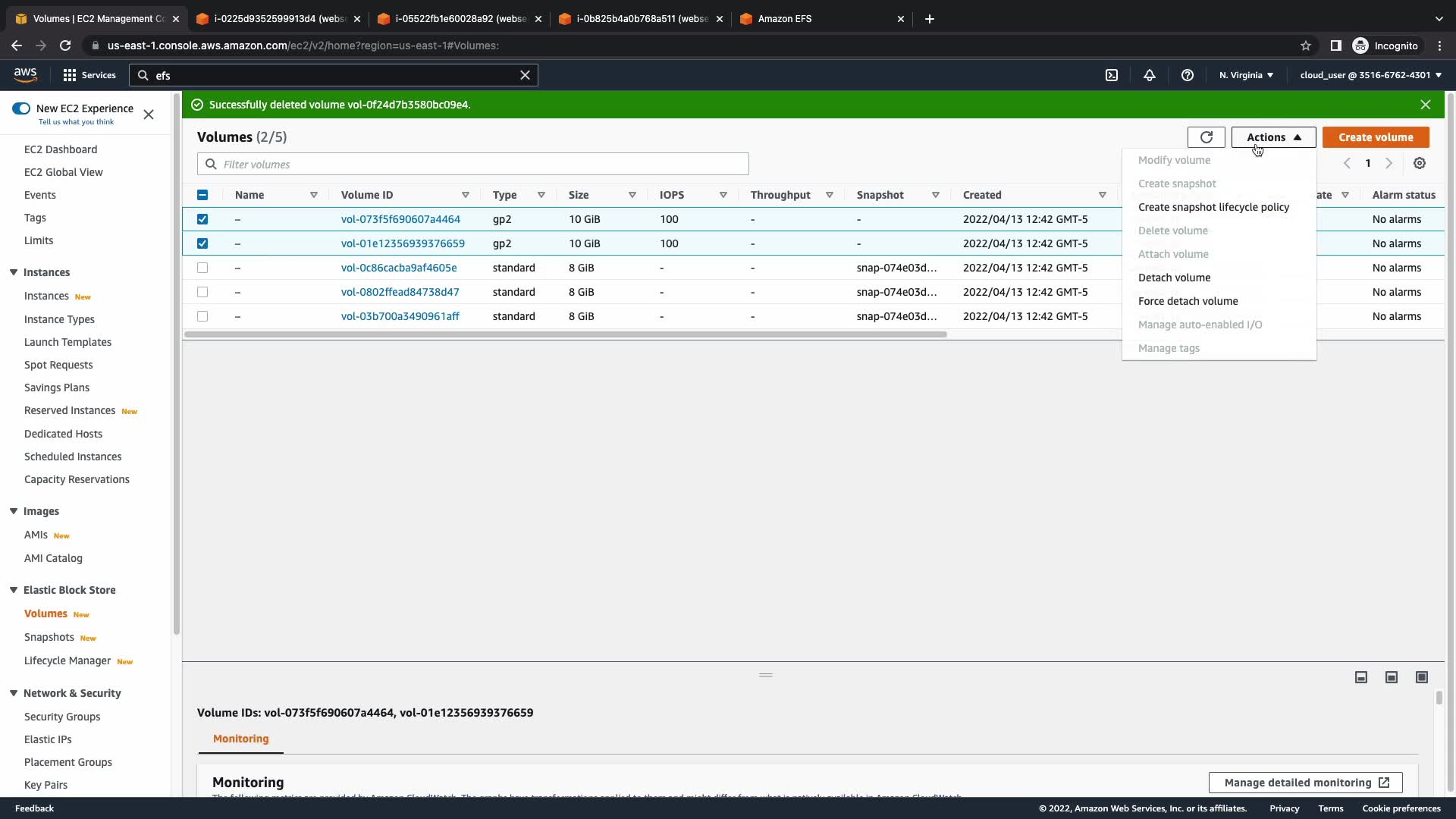Close the Actions dropdown button
The height and width of the screenshot is (819, 1456).
coord(1273,137)
